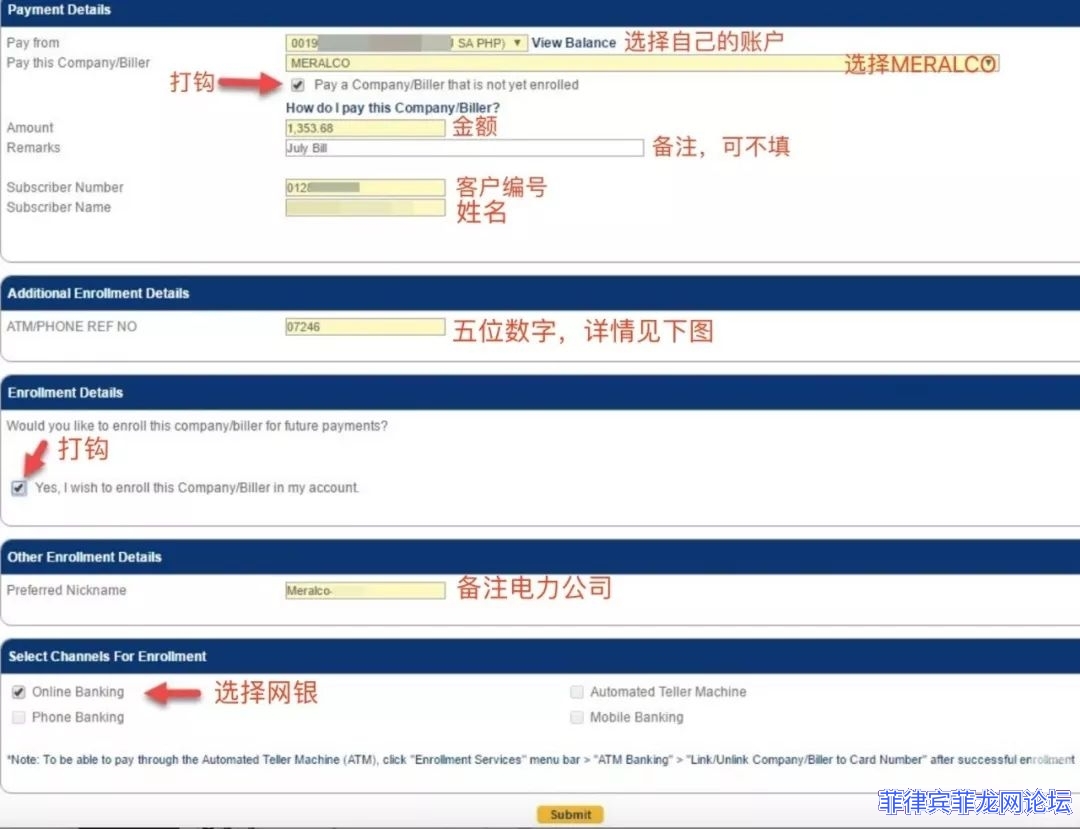1080x829 pixels.
Task: Toggle the Online Banking checkbox
Action: point(19,692)
